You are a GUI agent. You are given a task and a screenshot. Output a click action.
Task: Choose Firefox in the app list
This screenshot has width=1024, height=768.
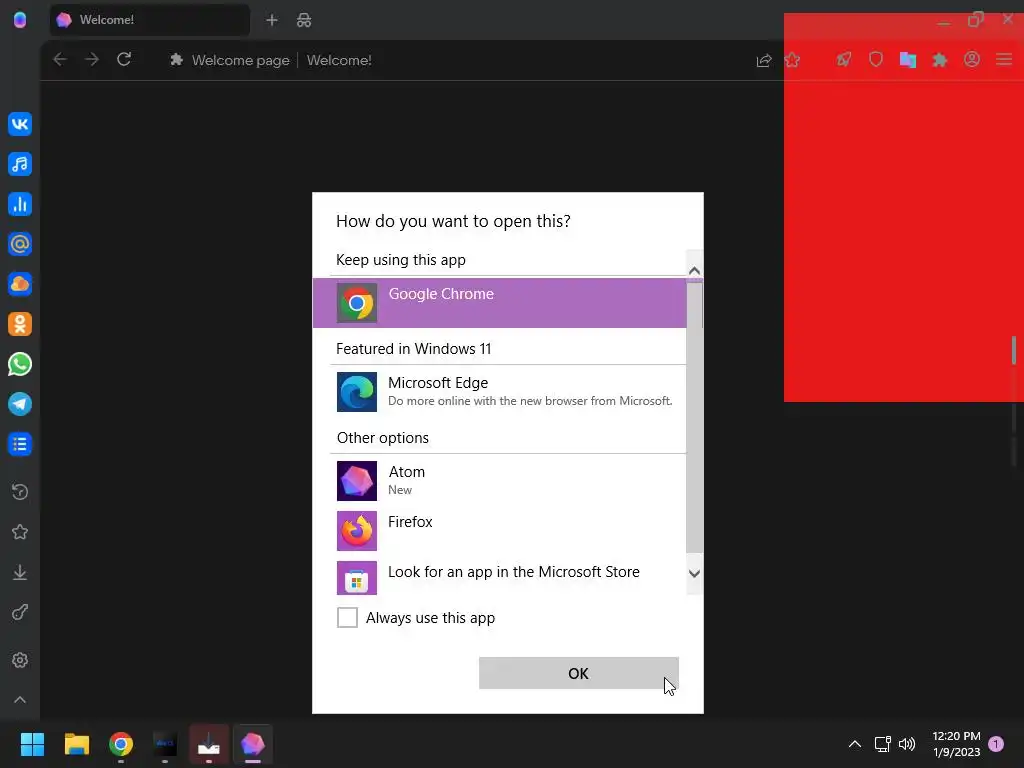(x=499, y=531)
